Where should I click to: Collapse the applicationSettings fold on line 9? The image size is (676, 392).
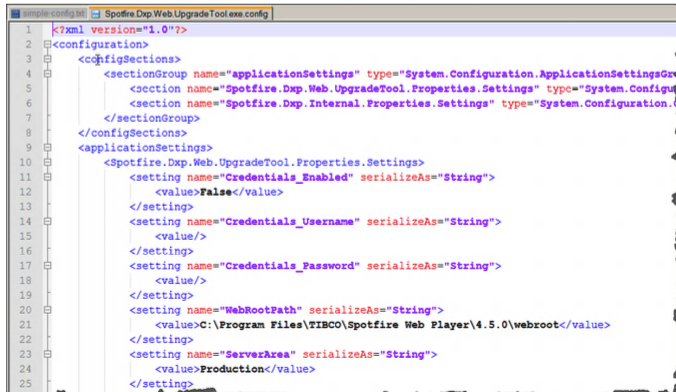(x=47, y=147)
